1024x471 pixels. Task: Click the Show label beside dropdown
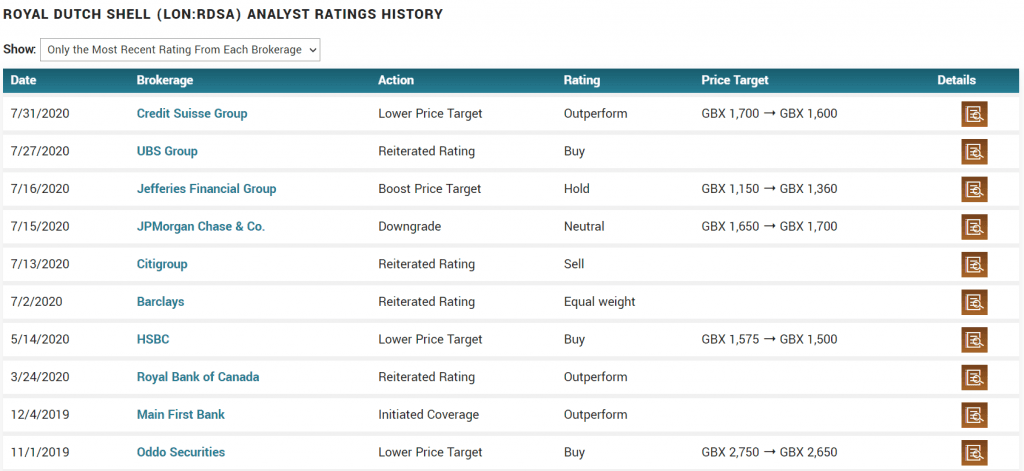tap(19, 50)
